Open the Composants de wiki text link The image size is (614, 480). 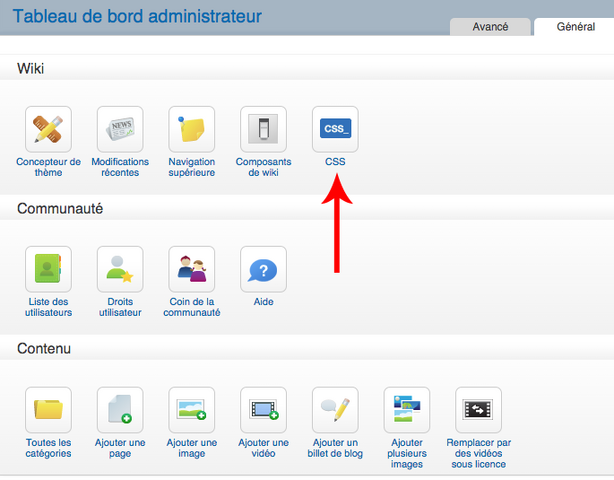point(263,167)
